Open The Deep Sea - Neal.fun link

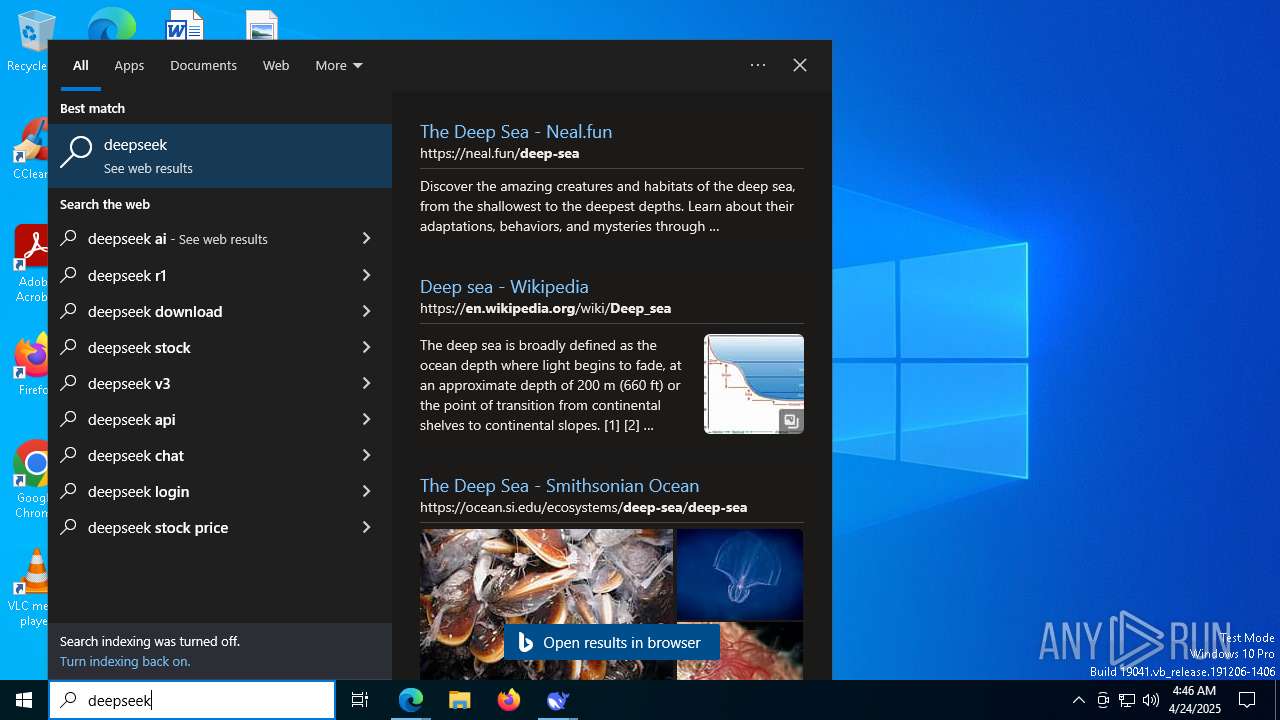tap(516, 131)
